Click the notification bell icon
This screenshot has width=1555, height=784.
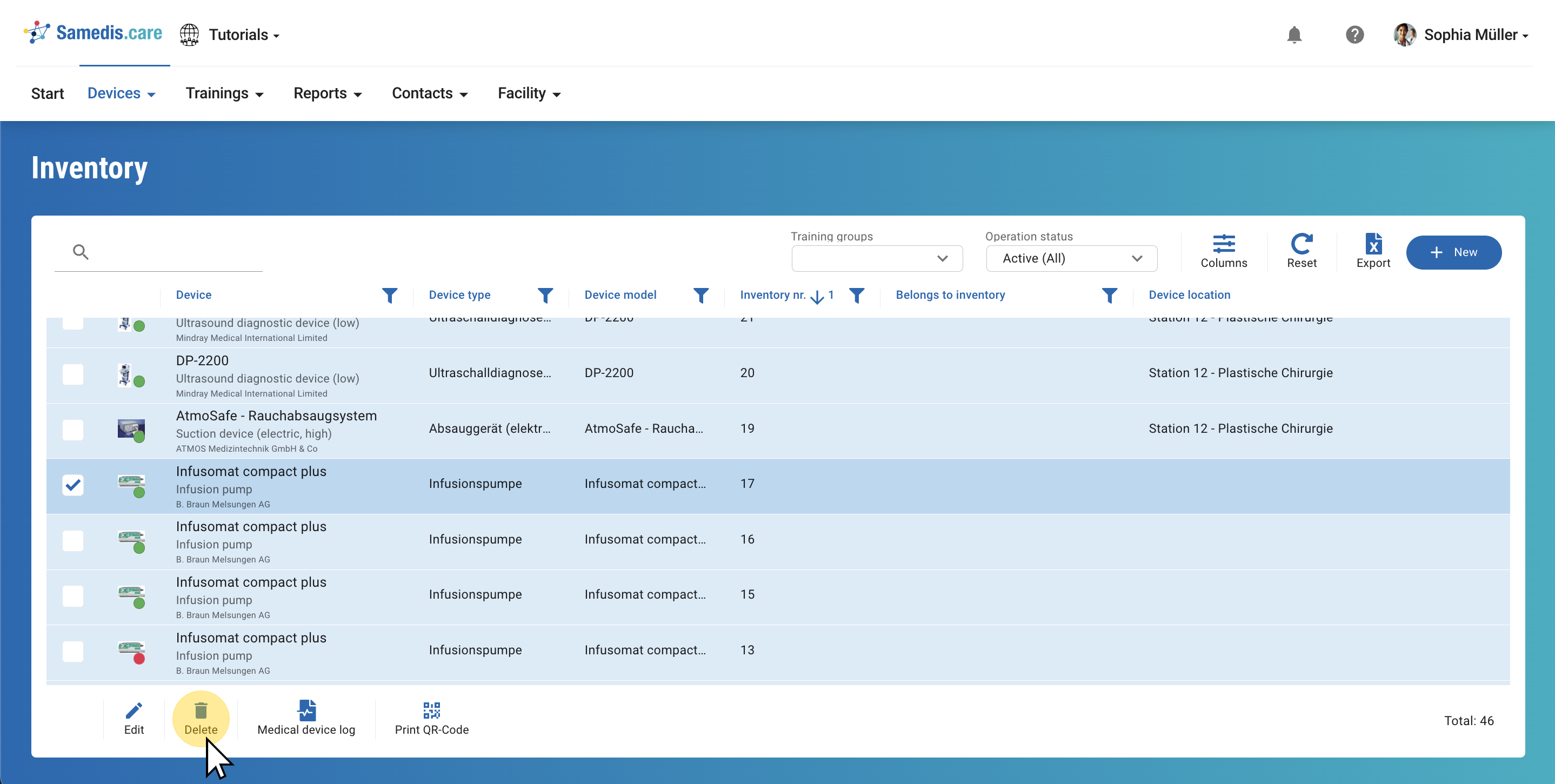pyautogui.click(x=1293, y=35)
